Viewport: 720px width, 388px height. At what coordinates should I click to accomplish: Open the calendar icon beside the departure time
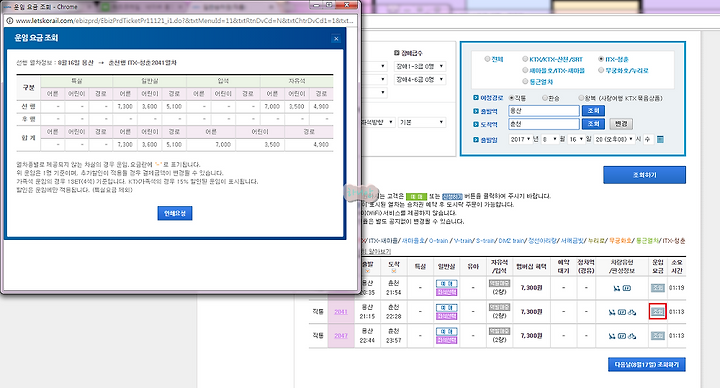point(660,139)
